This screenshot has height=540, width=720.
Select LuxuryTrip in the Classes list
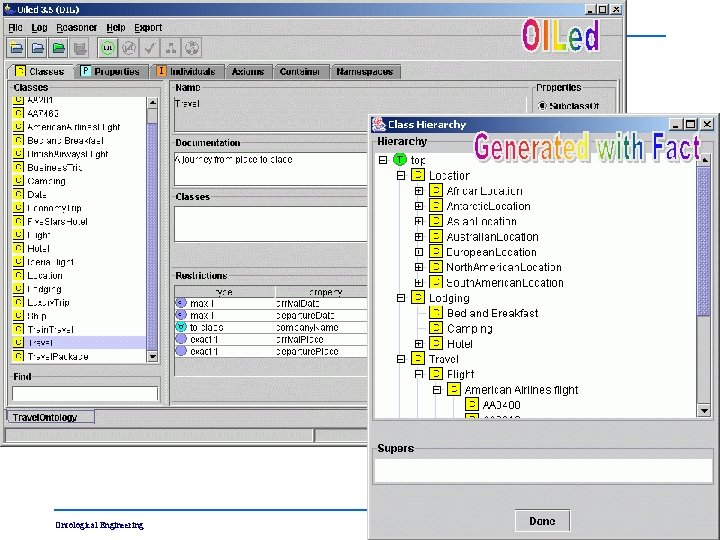[x=48, y=302]
